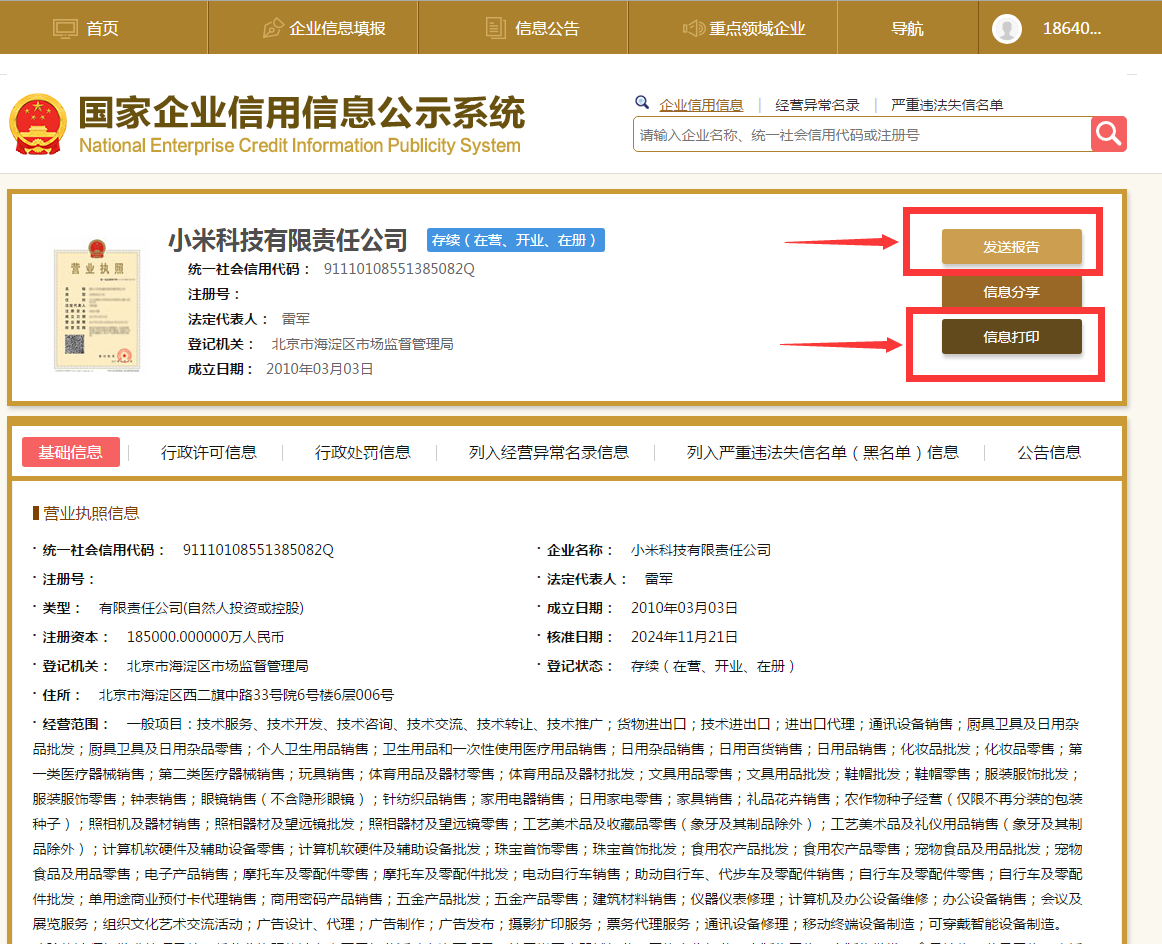Switch to the 列入严重违法失信名单（黑名单）信息 tab
1162x944 pixels.
(x=823, y=452)
